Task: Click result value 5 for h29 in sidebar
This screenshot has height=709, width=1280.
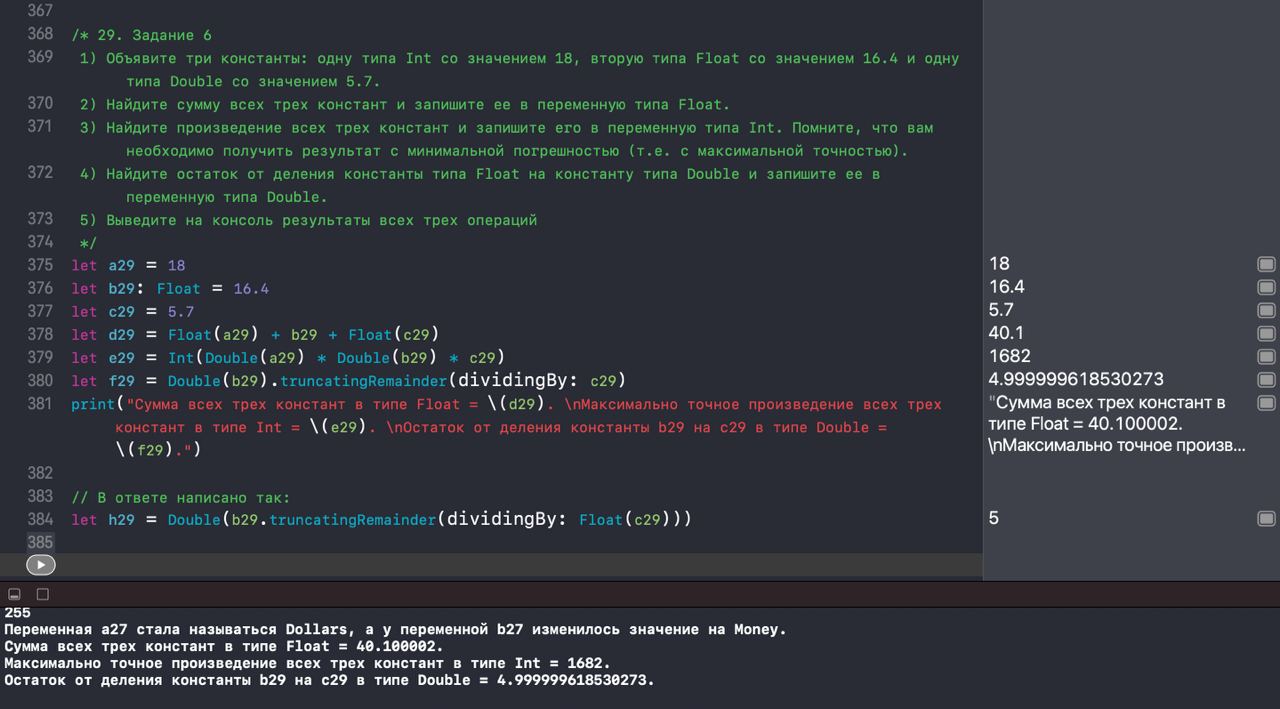Action: (994, 518)
